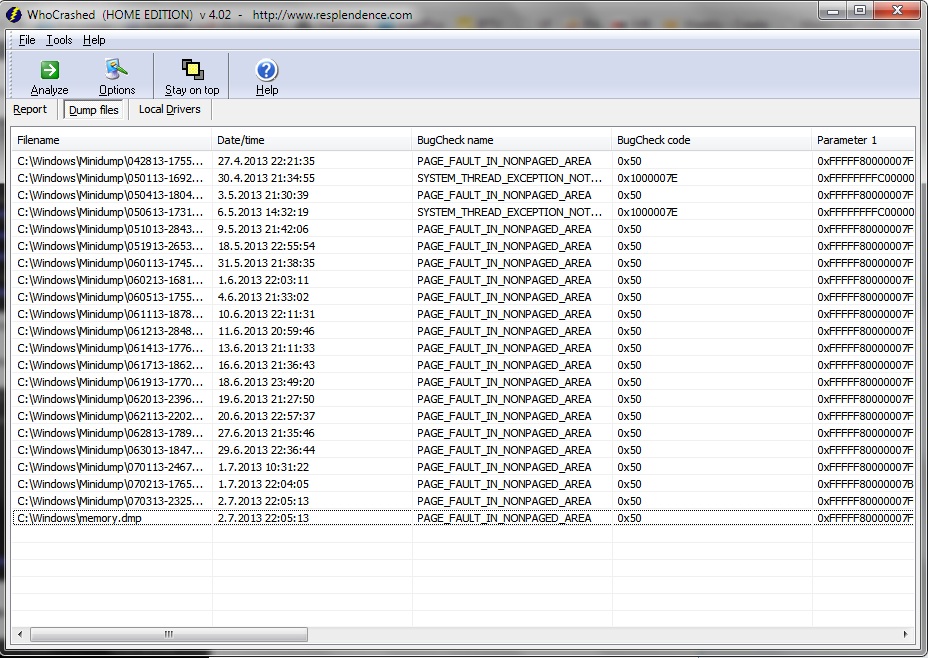
Task: Sort by Filename column header
Action: [x=112, y=140]
